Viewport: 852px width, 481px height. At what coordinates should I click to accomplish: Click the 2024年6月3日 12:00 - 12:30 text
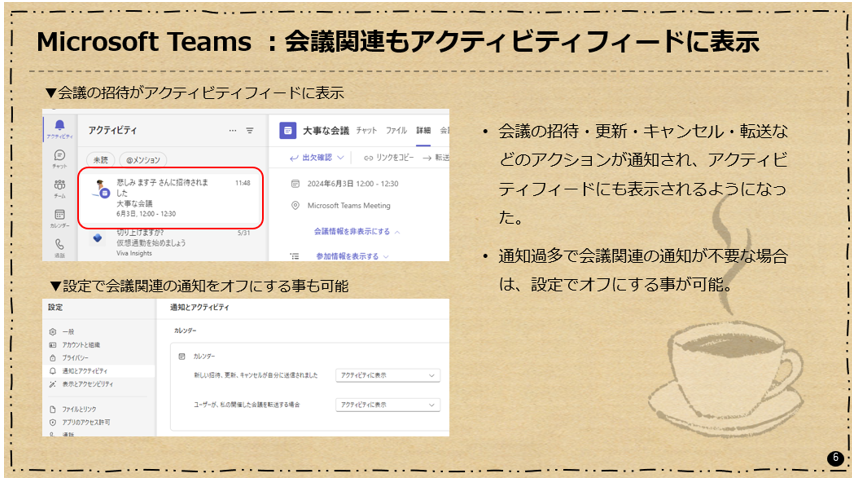[353, 184]
